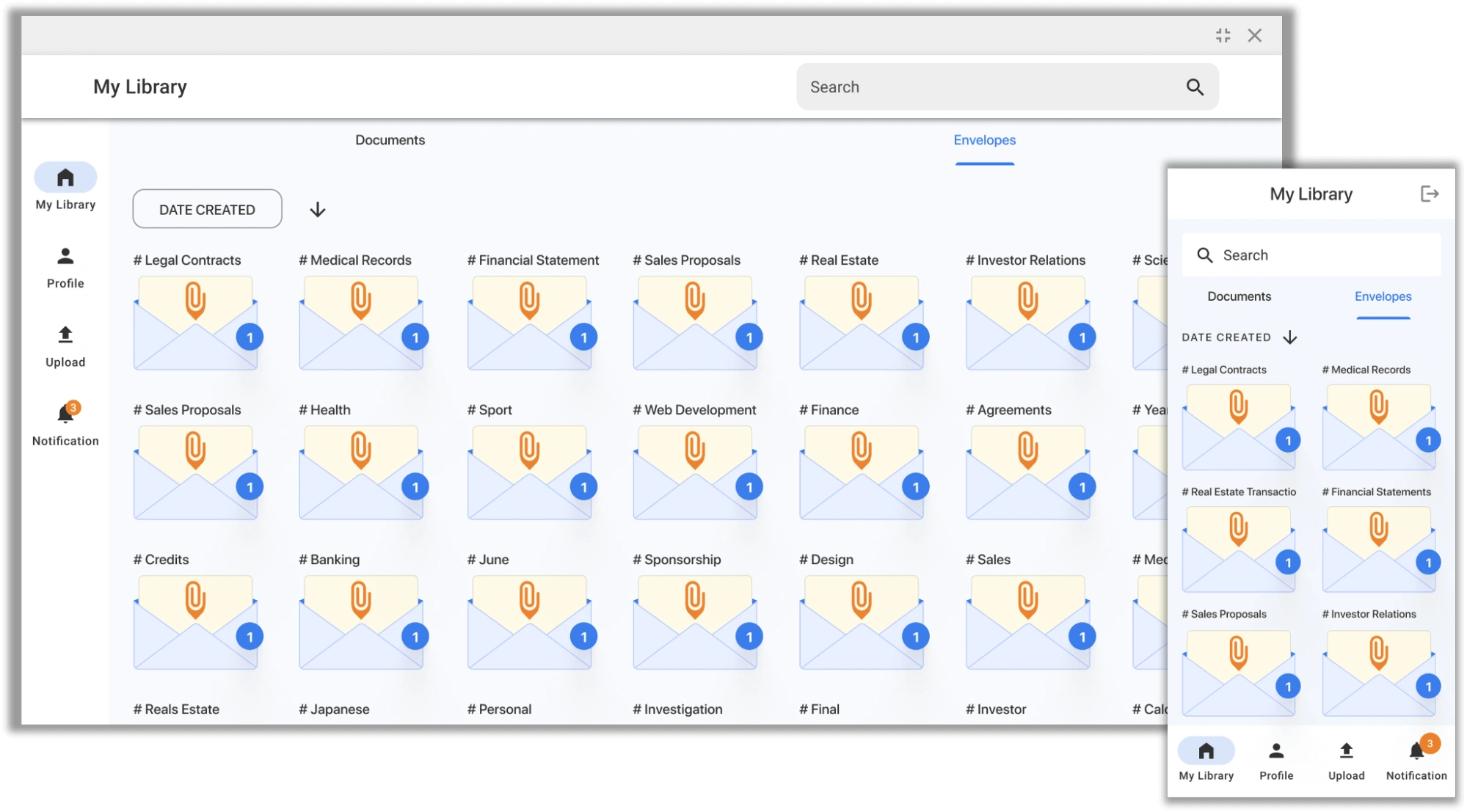Open the # Sponsorship envelope

(x=695, y=621)
